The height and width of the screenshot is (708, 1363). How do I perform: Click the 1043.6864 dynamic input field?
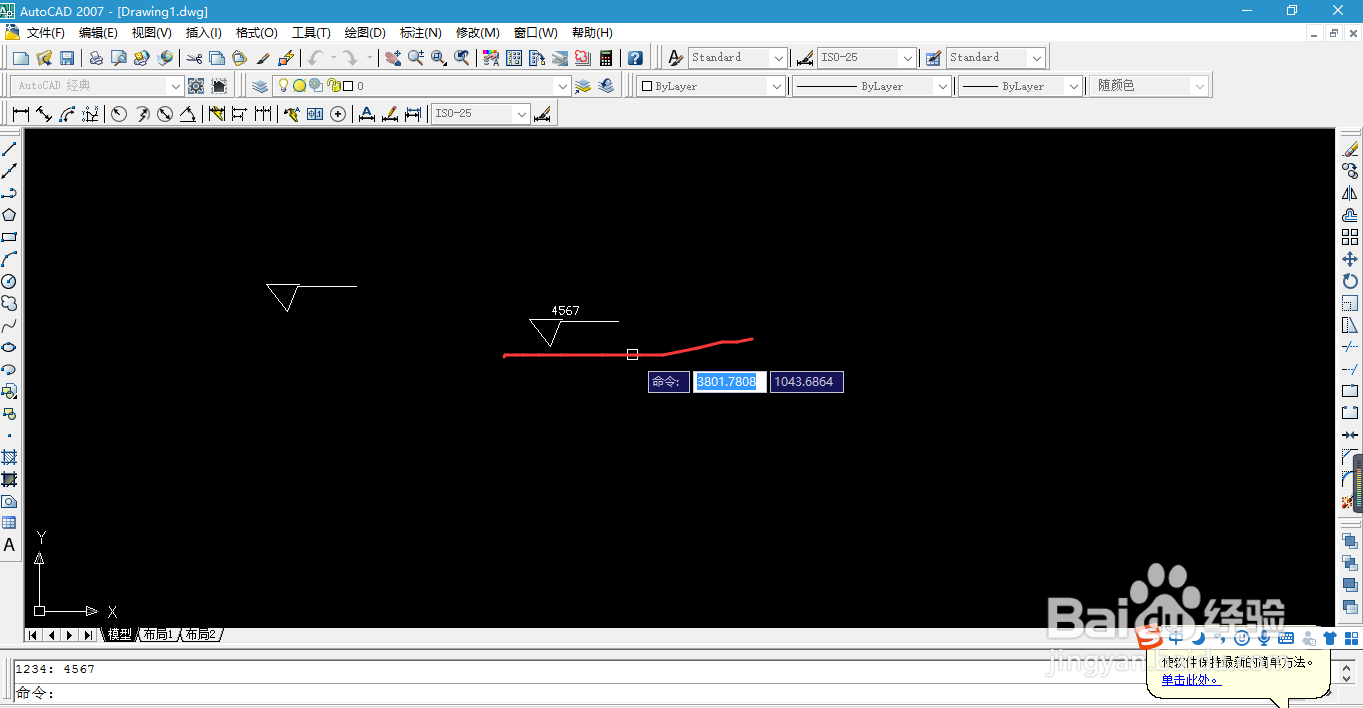[807, 382]
